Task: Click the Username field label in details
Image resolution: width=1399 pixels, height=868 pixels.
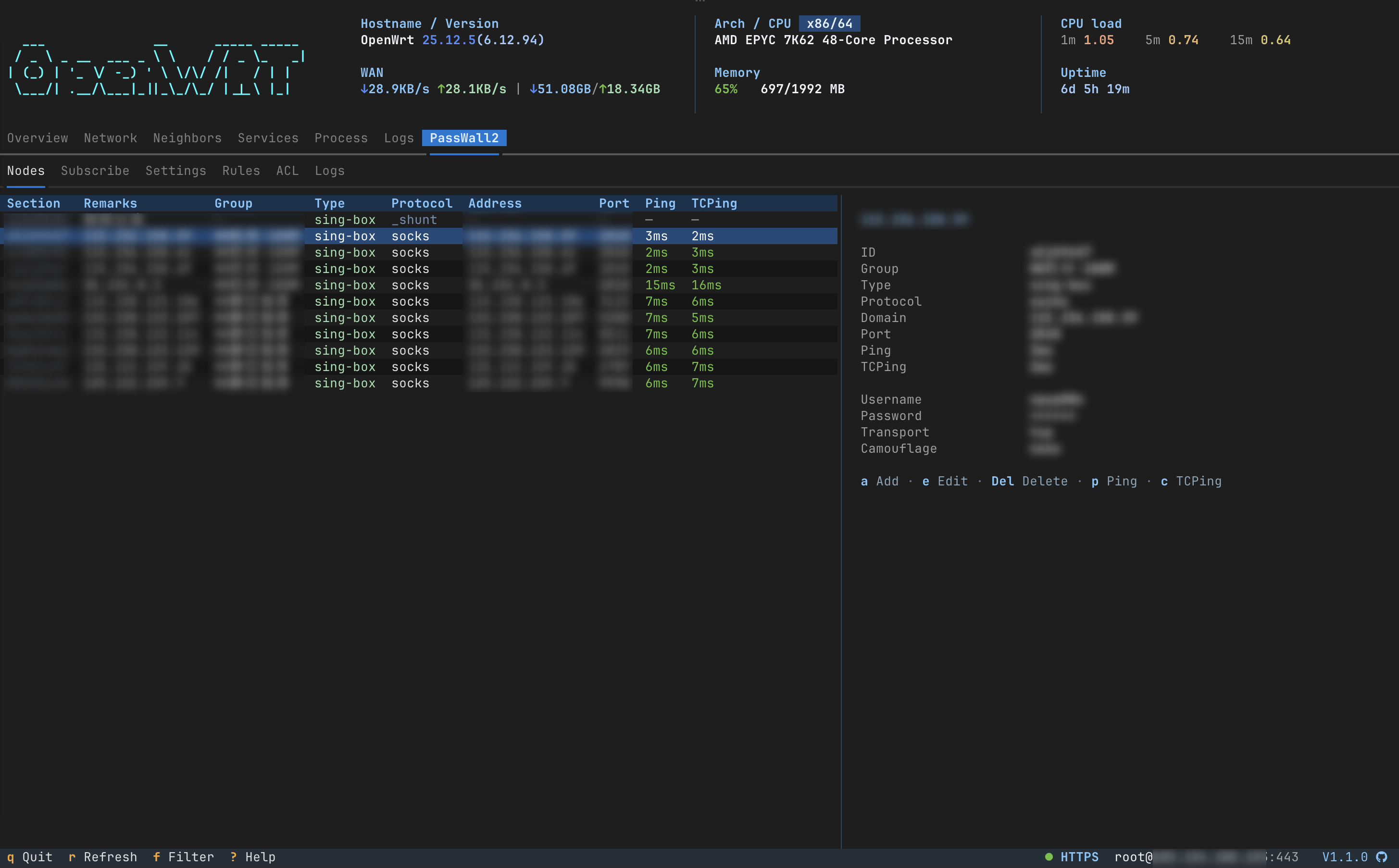Action: [891, 400]
